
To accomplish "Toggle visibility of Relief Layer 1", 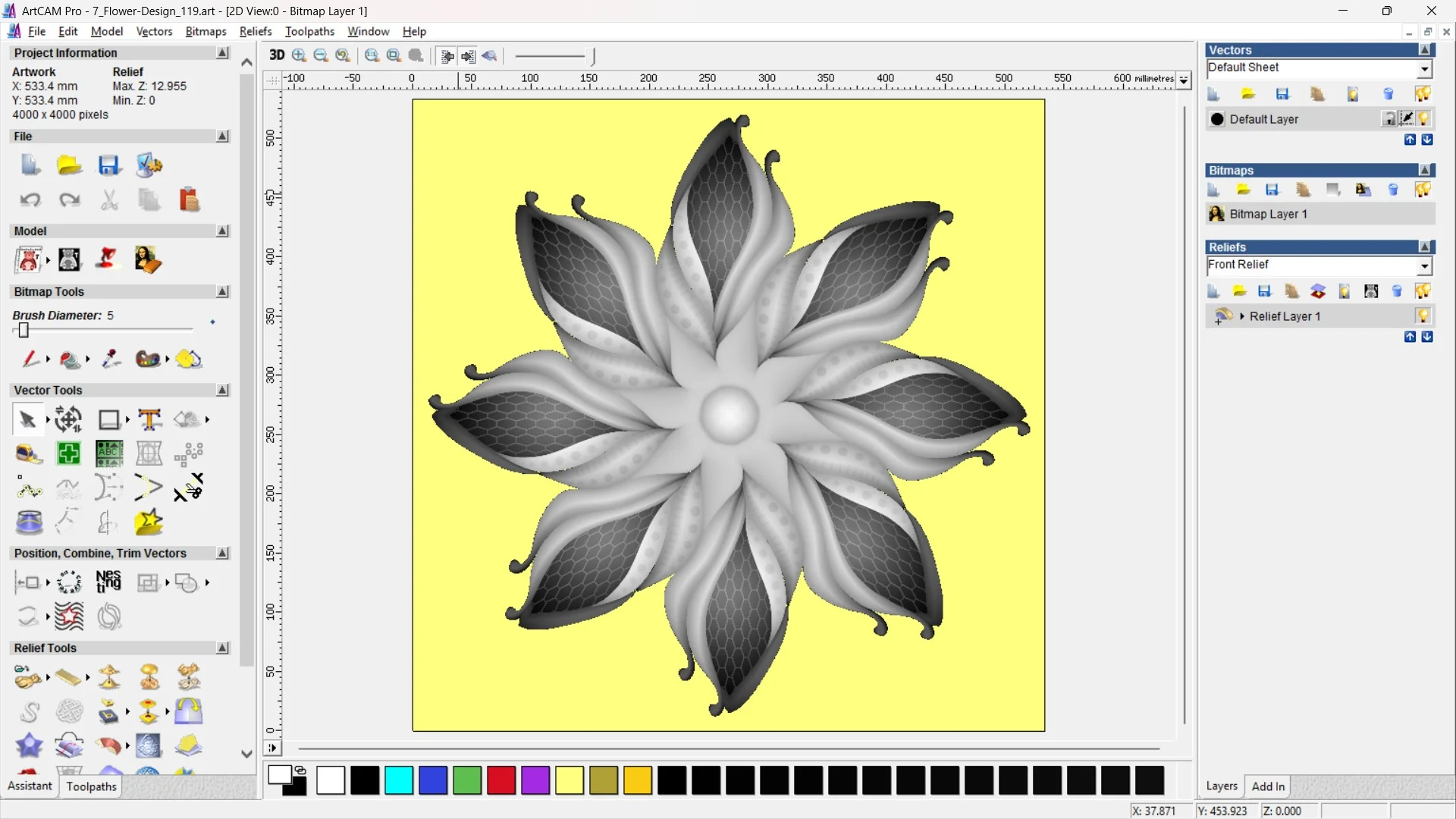I will click(1423, 316).
